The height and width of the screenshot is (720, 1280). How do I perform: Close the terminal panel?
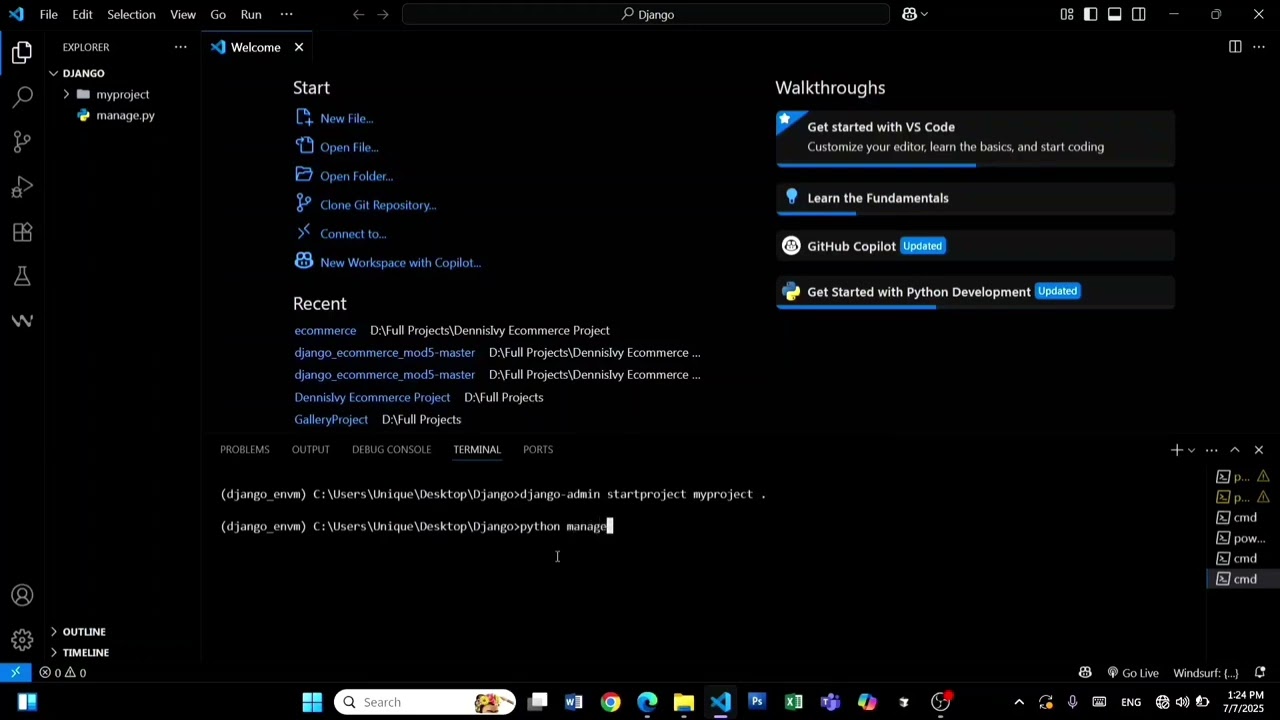point(1259,450)
